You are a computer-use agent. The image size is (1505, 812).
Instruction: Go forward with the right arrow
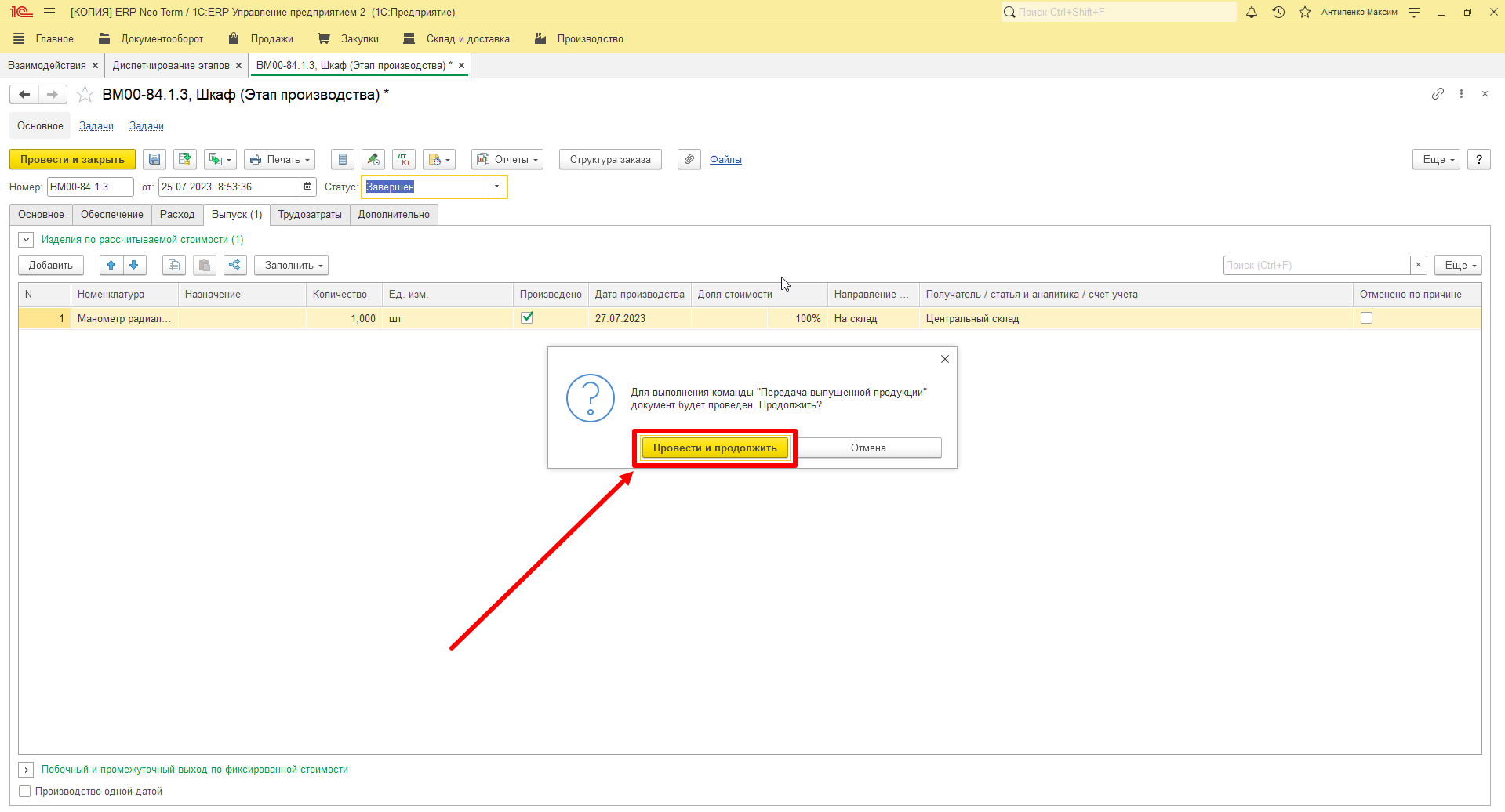(x=53, y=95)
